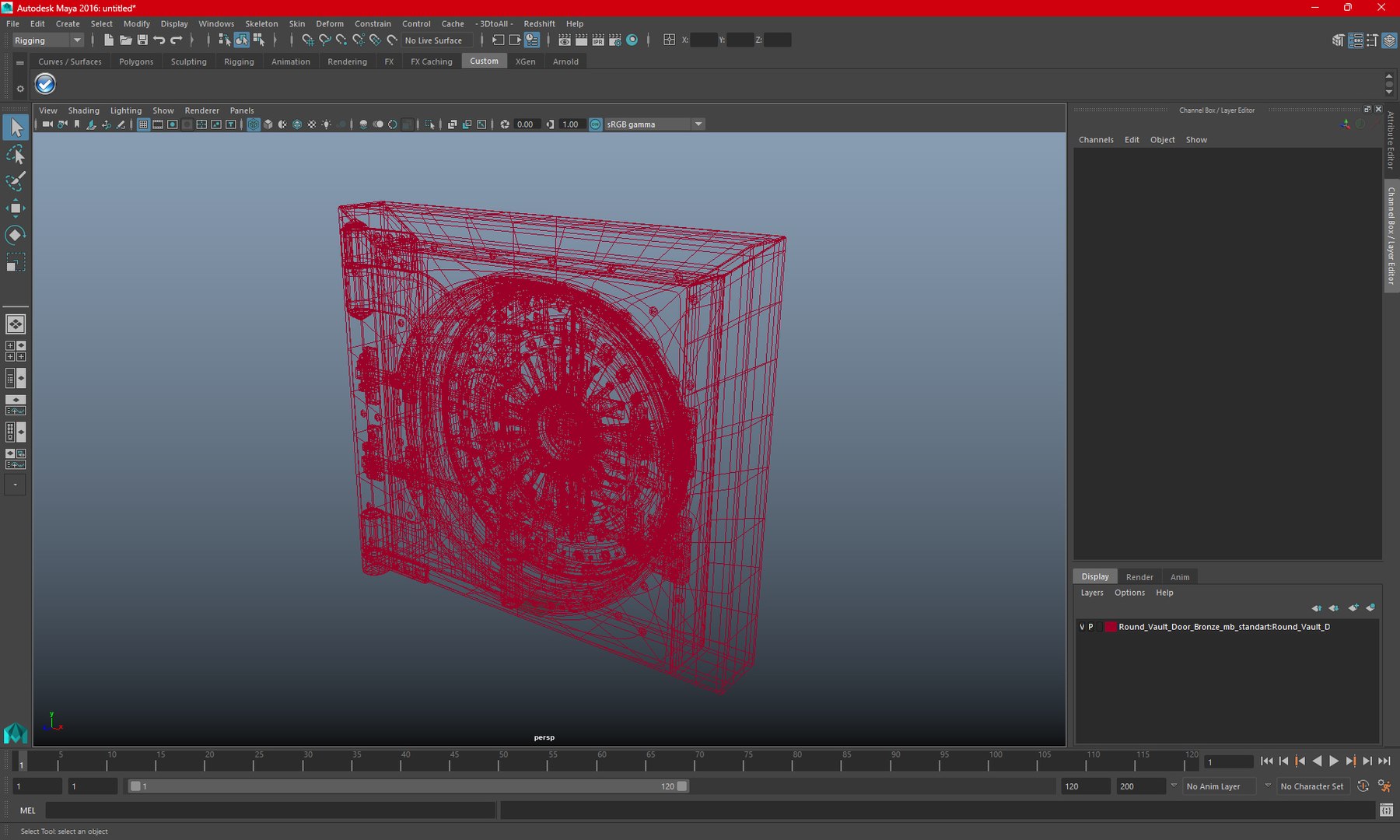Image resolution: width=1400 pixels, height=840 pixels.
Task: Open a scene file
Action: 125,40
